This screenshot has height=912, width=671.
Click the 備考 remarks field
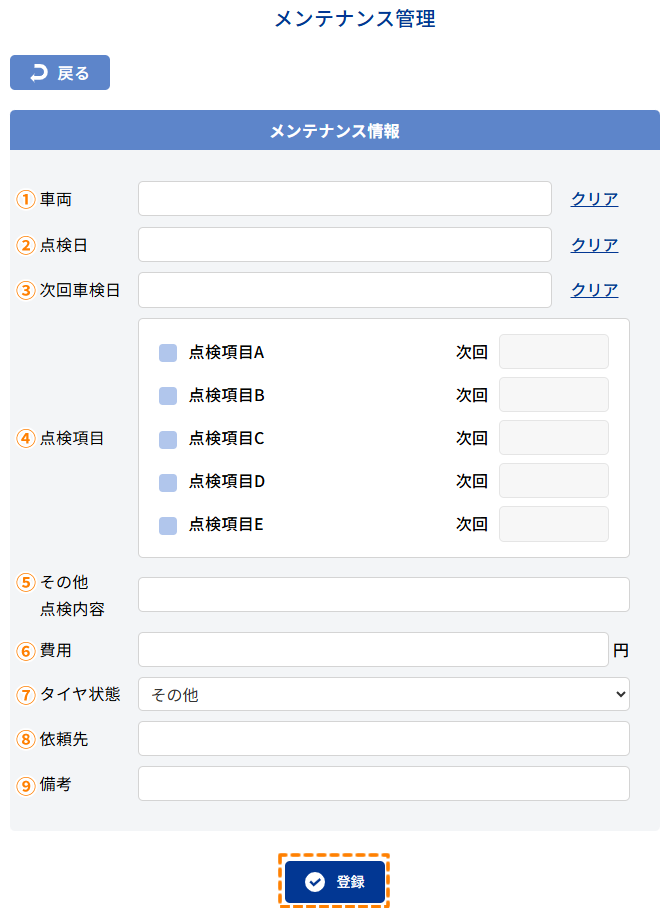(384, 784)
